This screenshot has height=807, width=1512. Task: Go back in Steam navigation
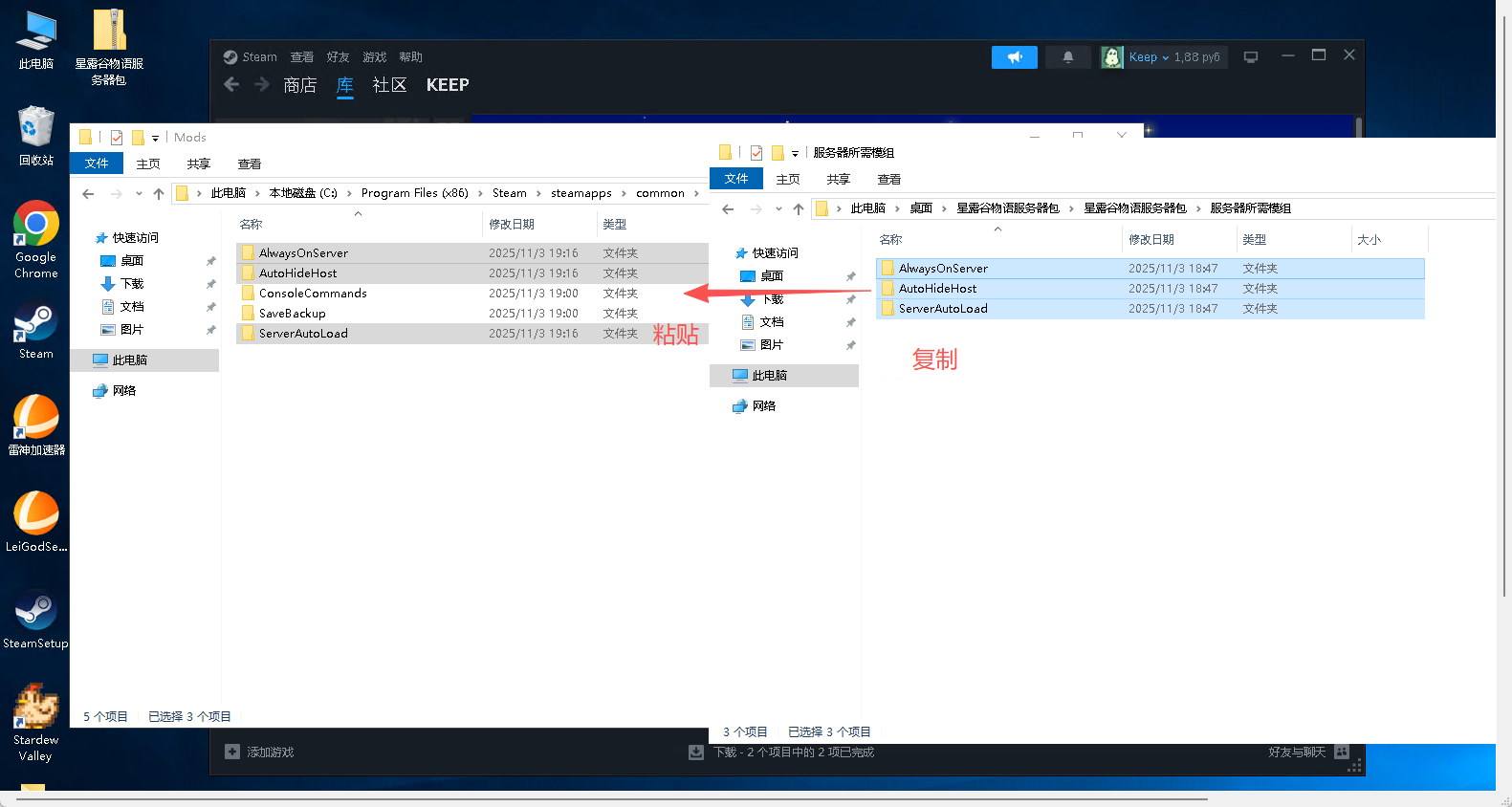231,85
